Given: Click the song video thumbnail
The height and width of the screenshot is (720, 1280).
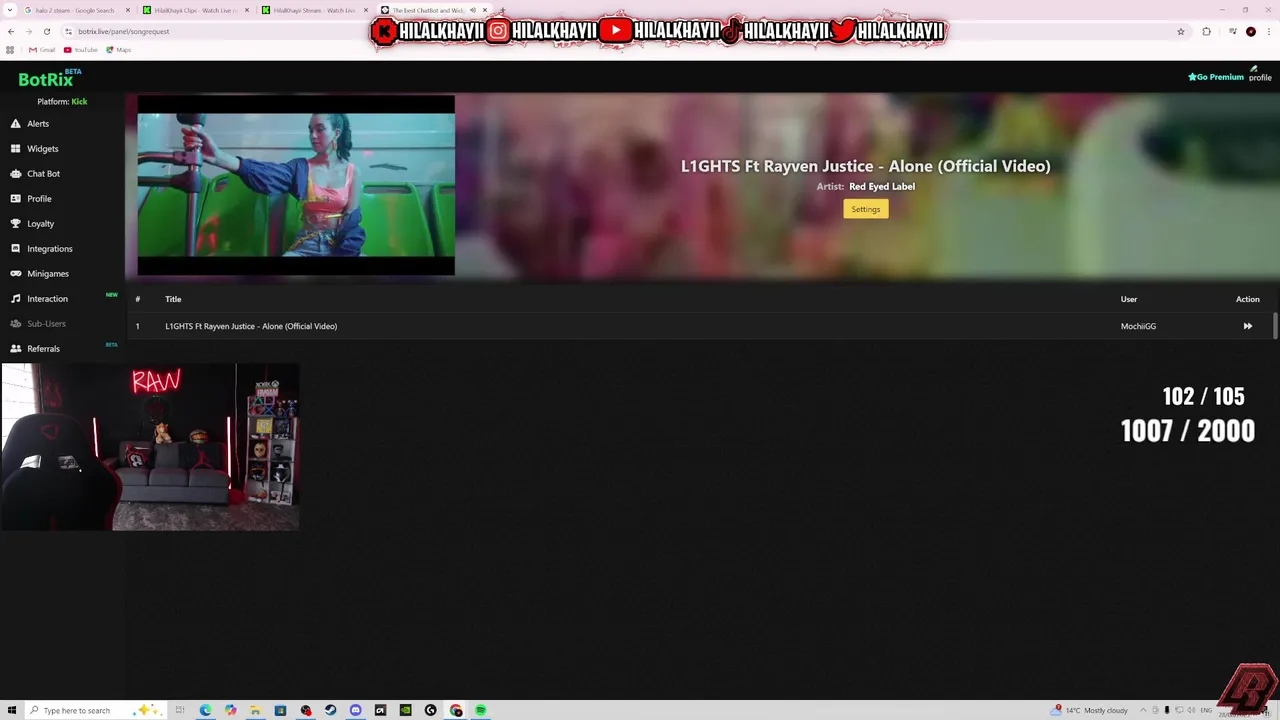Looking at the screenshot, I should pyautogui.click(x=296, y=186).
